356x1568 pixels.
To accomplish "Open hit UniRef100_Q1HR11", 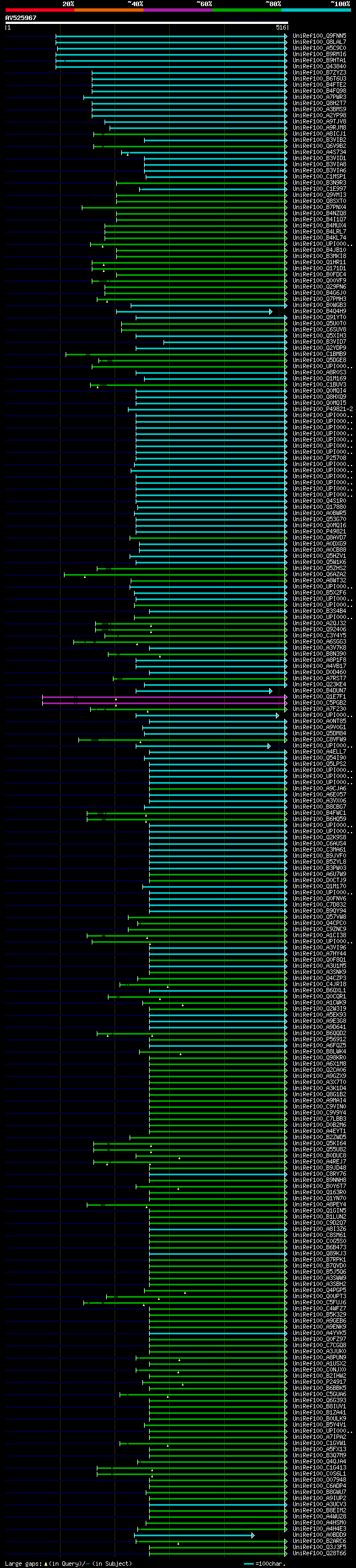I will 319,263.
